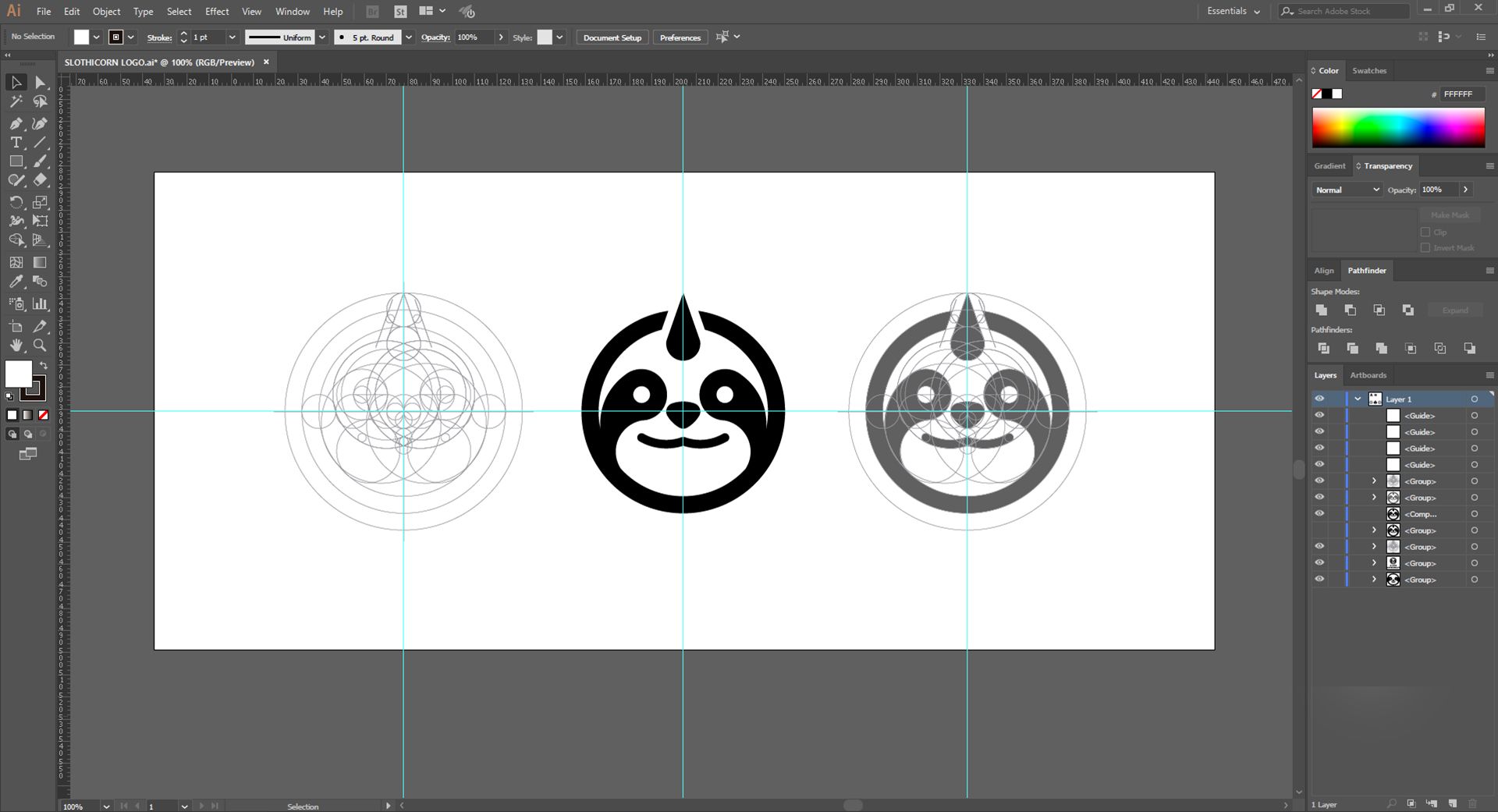
Task: Select the Selection tool arrow
Action: [x=16, y=82]
